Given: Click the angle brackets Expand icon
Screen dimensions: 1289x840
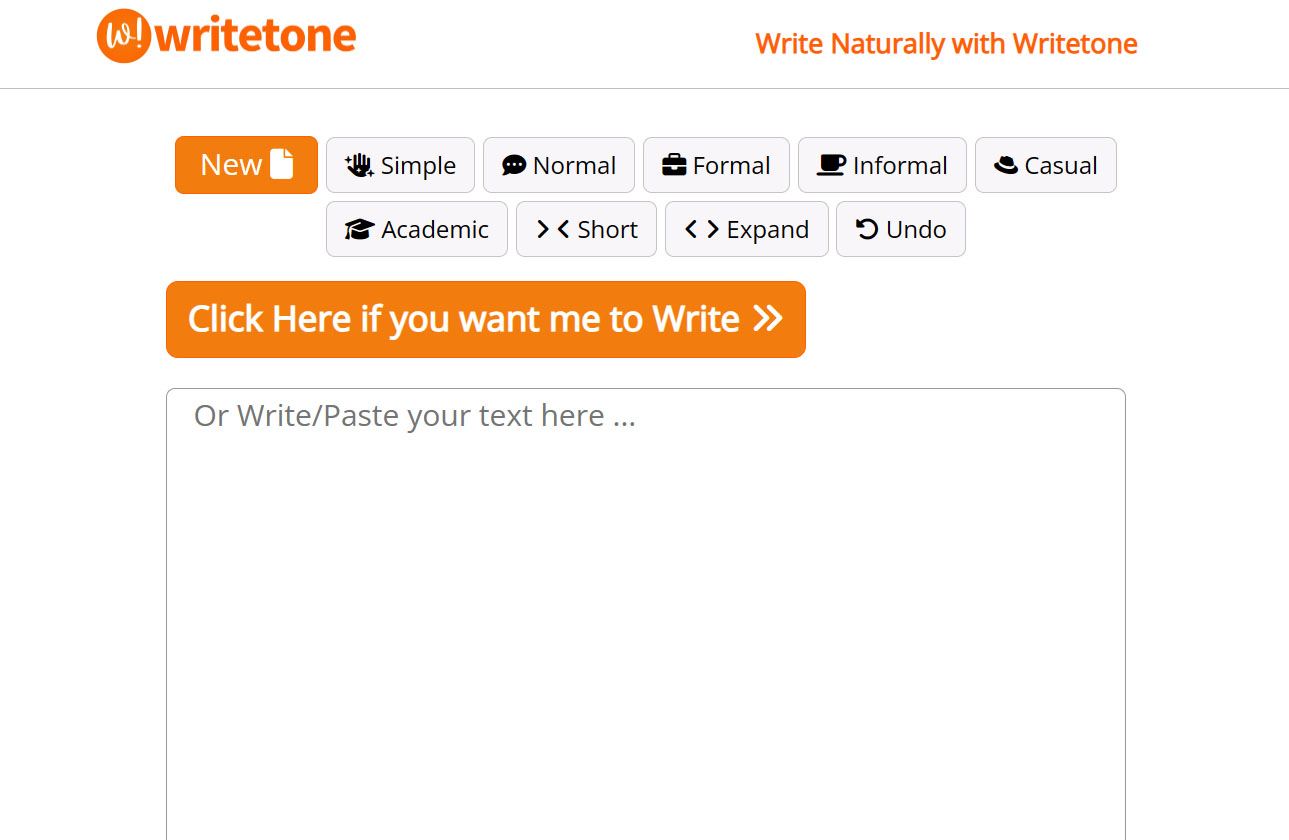Looking at the screenshot, I should [702, 230].
